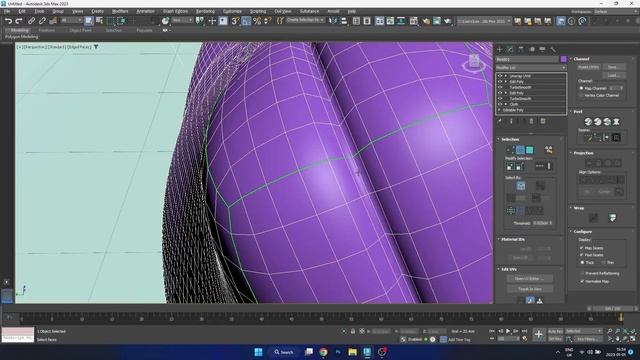Toggle the Map Seams checkbox

(582, 248)
